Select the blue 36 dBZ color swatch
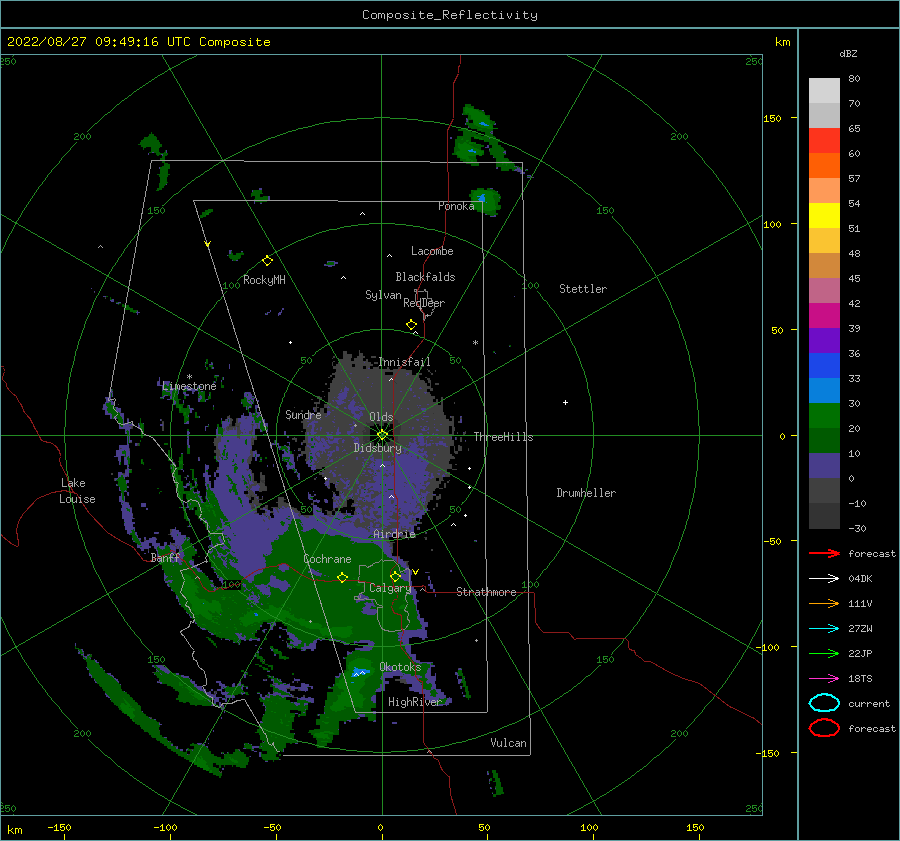The height and width of the screenshot is (841, 900). [824, 365]
